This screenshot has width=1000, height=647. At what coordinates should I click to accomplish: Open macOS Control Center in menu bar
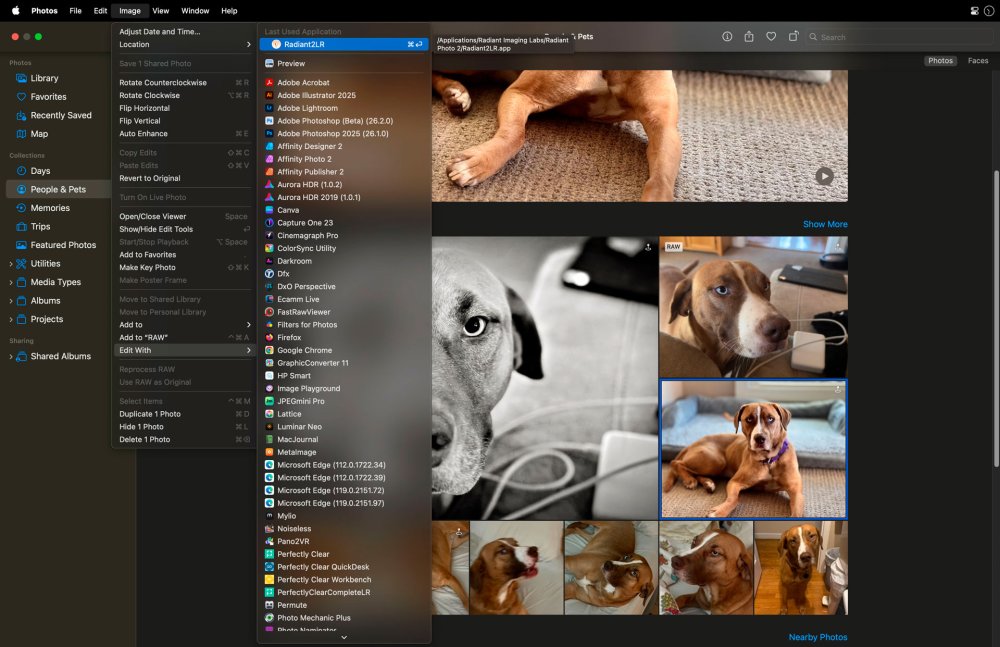[x=974, y=11]
